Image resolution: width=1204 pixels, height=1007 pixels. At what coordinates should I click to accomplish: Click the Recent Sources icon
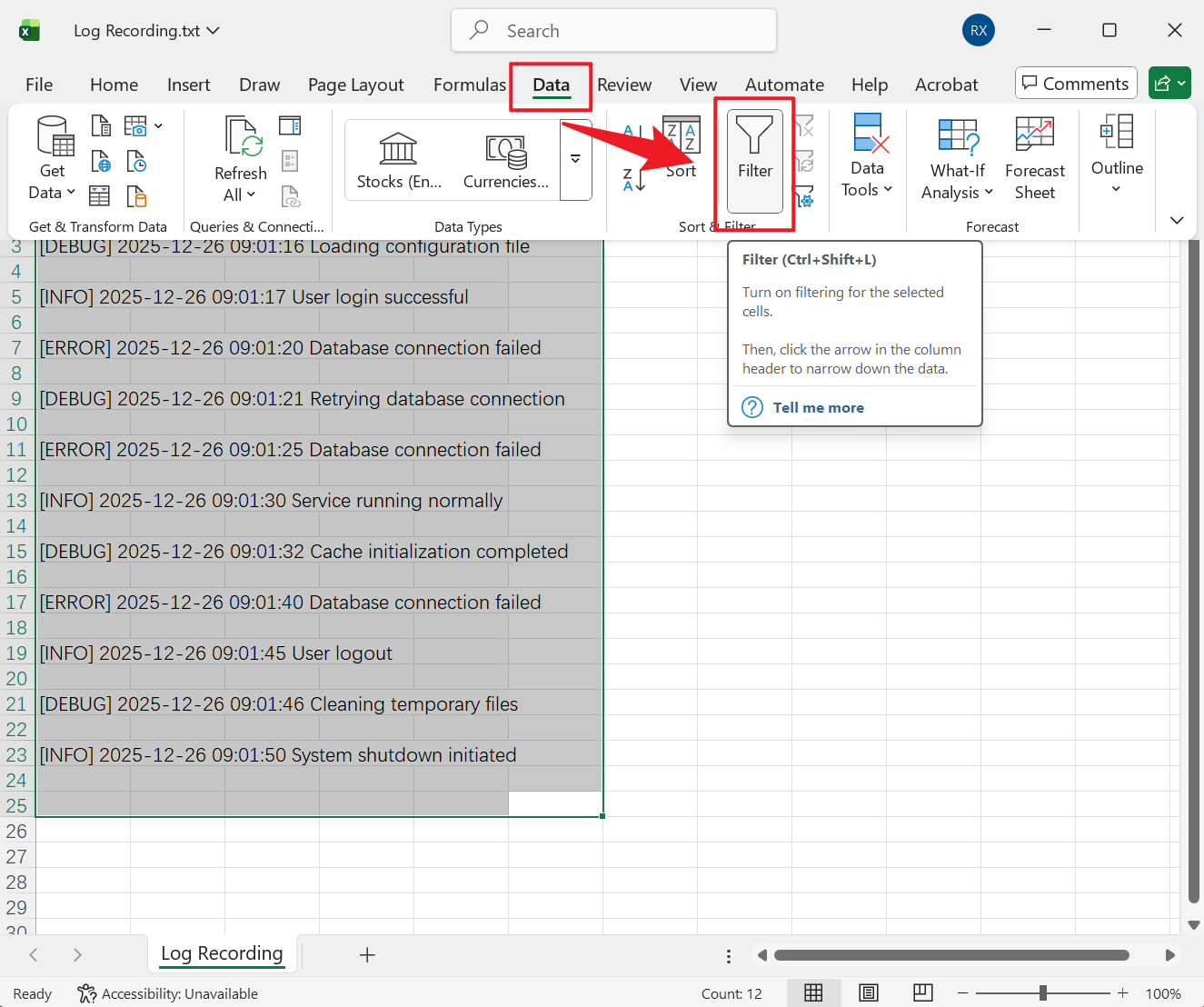tap(136, 162)
